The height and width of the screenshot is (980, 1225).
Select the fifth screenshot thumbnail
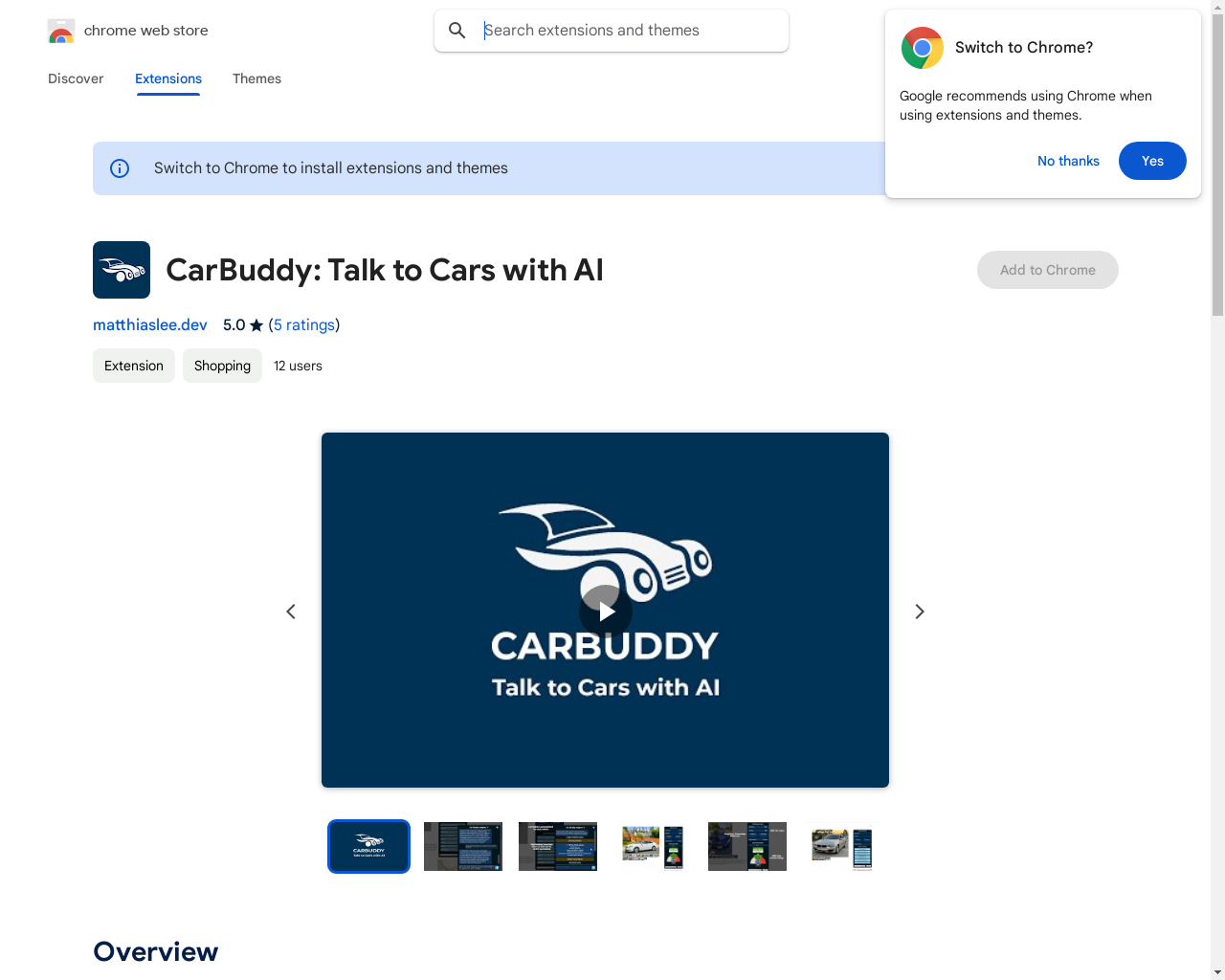click(747, 846)
